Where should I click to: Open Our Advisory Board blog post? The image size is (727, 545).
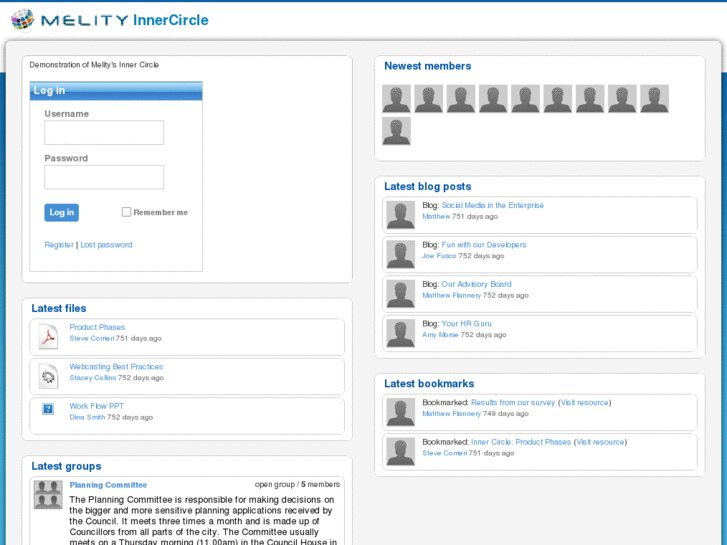476,284
